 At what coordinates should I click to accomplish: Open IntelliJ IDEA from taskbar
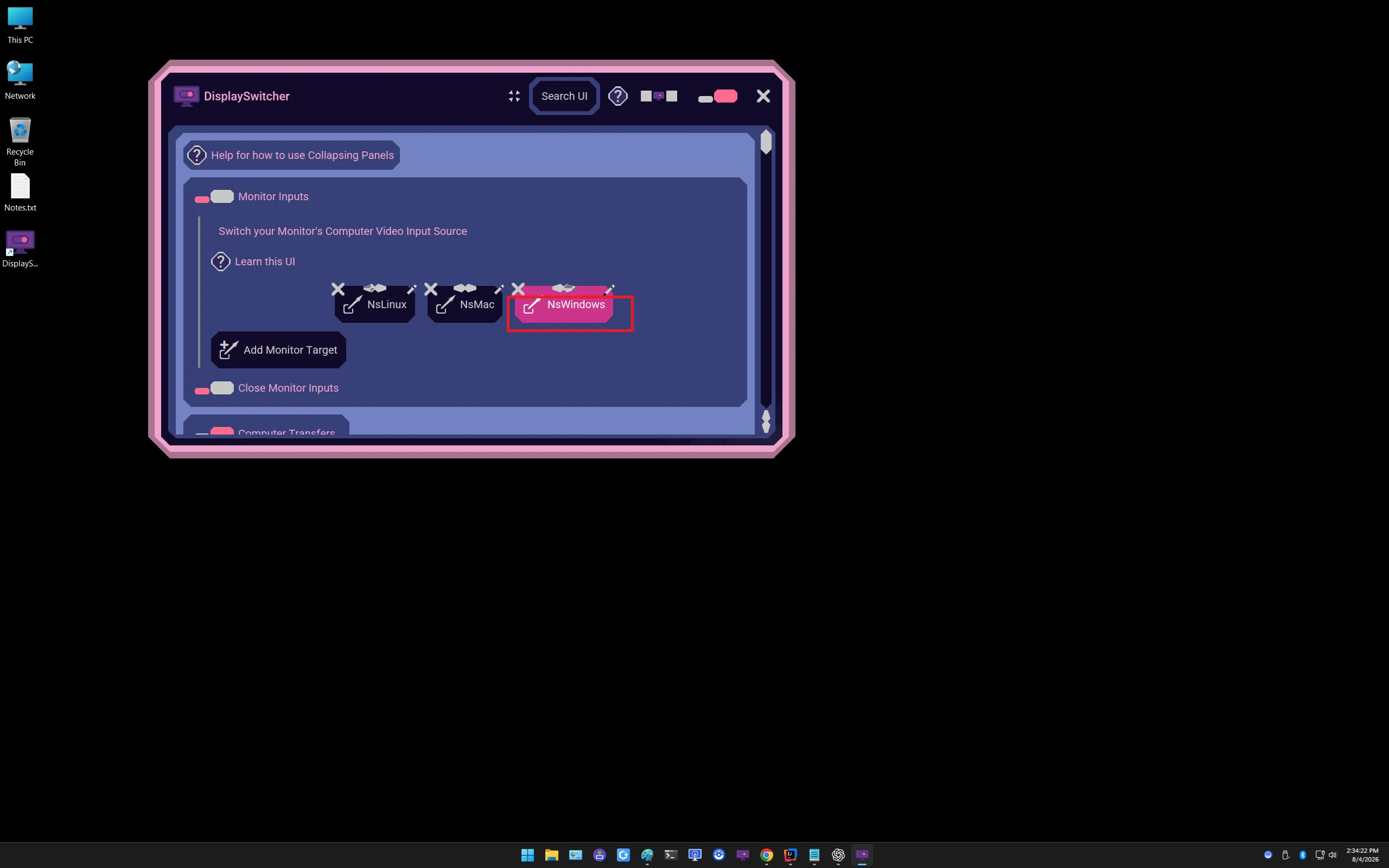pyautogui.click(x=791, y=855)
